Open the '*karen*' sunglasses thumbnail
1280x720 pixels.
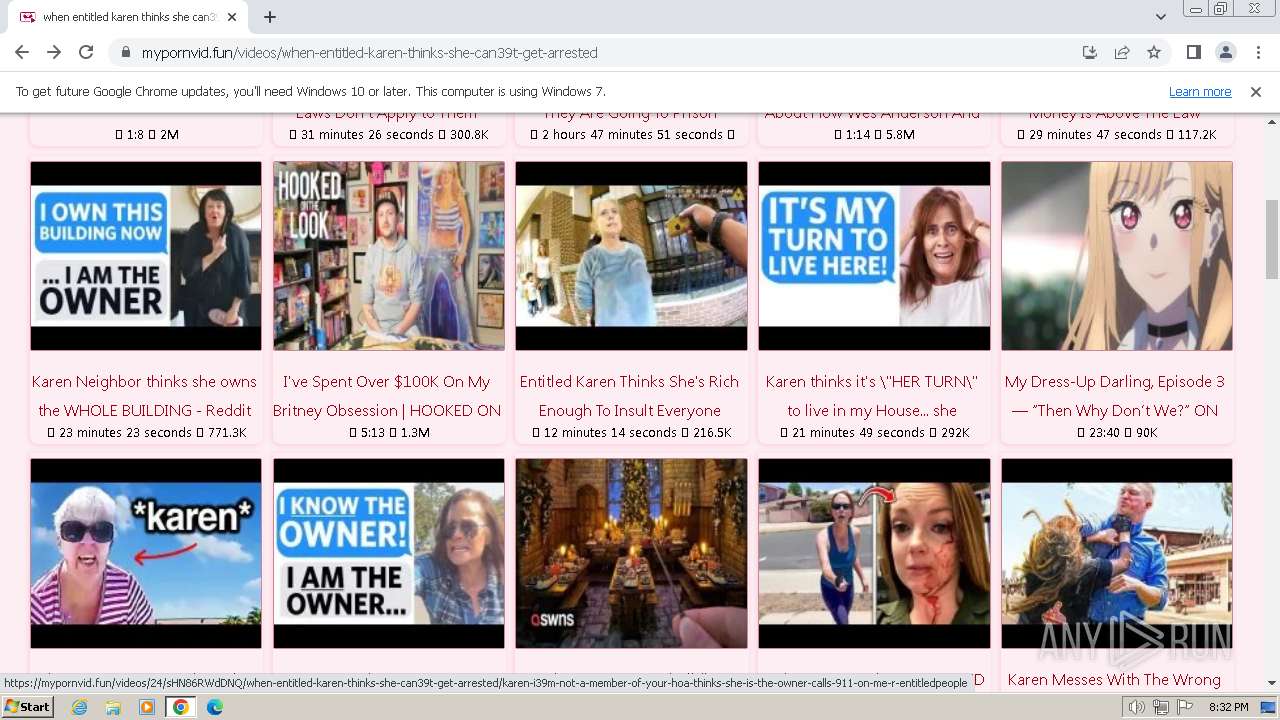click(x=146, y=553)
